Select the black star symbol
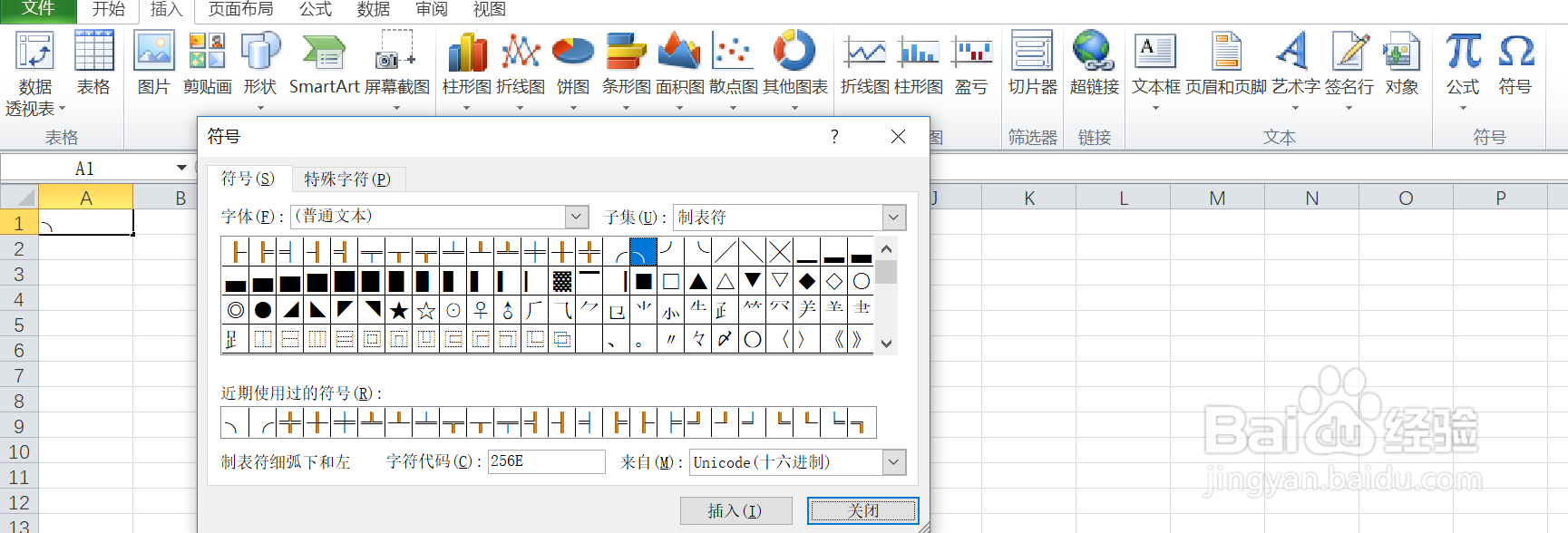Screen dimensions: 1568x533 398,311
